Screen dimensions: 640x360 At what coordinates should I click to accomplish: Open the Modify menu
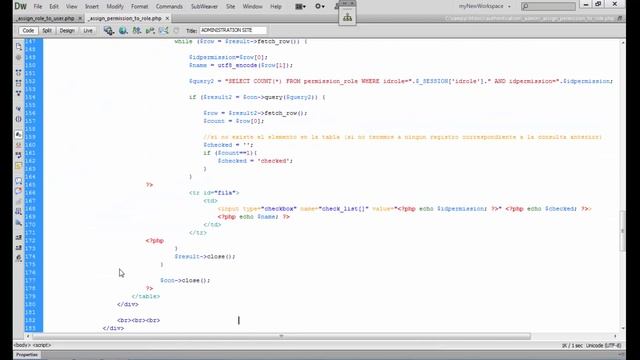pyautogui.click(x=115, y=7)
